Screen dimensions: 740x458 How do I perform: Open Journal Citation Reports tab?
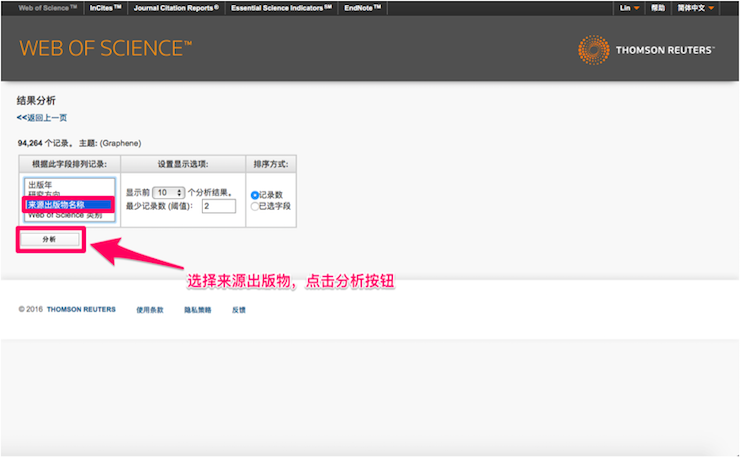point(176,8)
